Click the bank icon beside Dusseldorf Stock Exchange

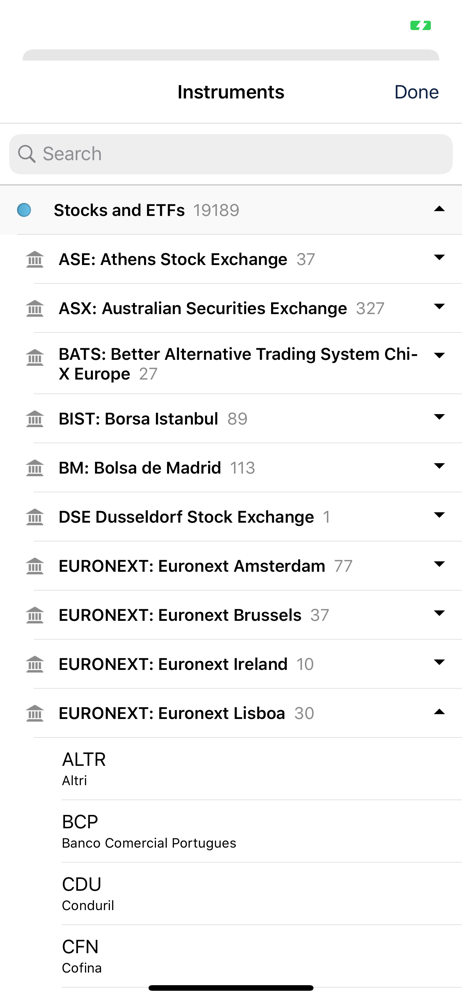tap(35, 517)
